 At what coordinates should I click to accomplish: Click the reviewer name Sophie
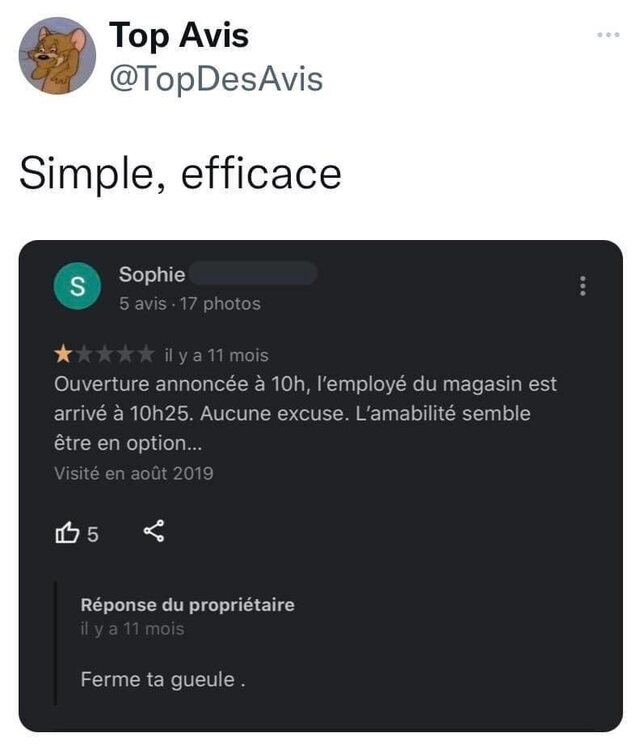coord(152,274)
